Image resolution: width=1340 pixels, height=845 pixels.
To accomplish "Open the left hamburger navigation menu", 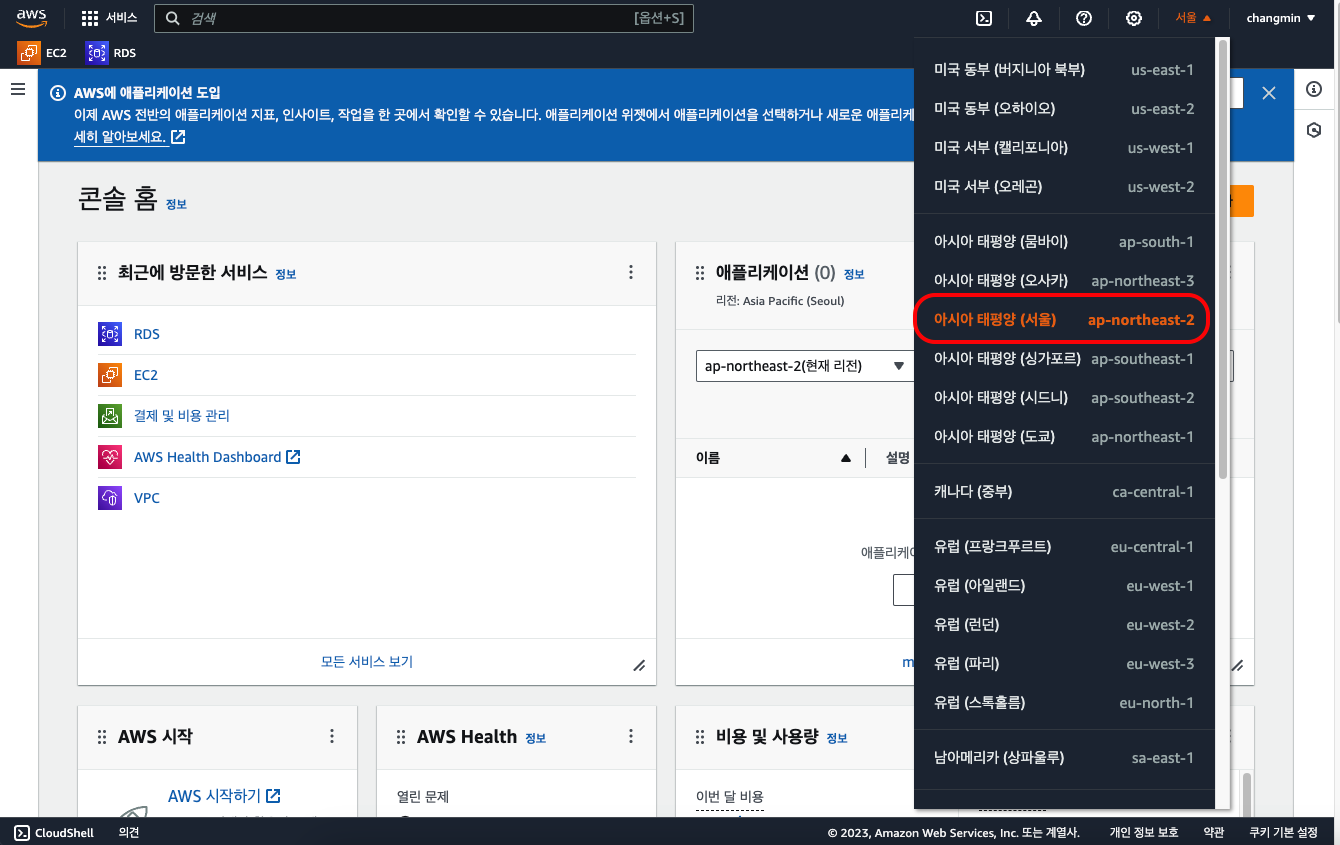I will pyautogui.click(x=18, y=89).
